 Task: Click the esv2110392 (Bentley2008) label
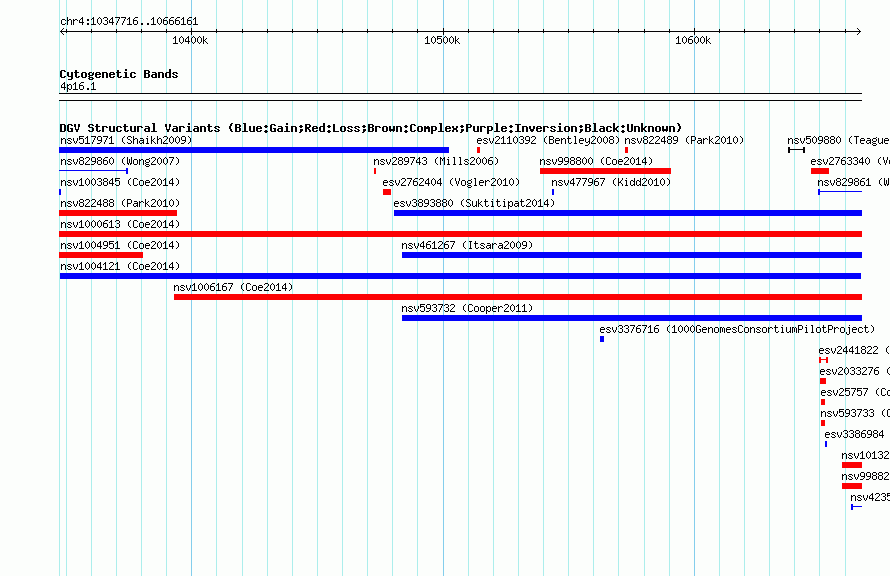pos(548,140)
